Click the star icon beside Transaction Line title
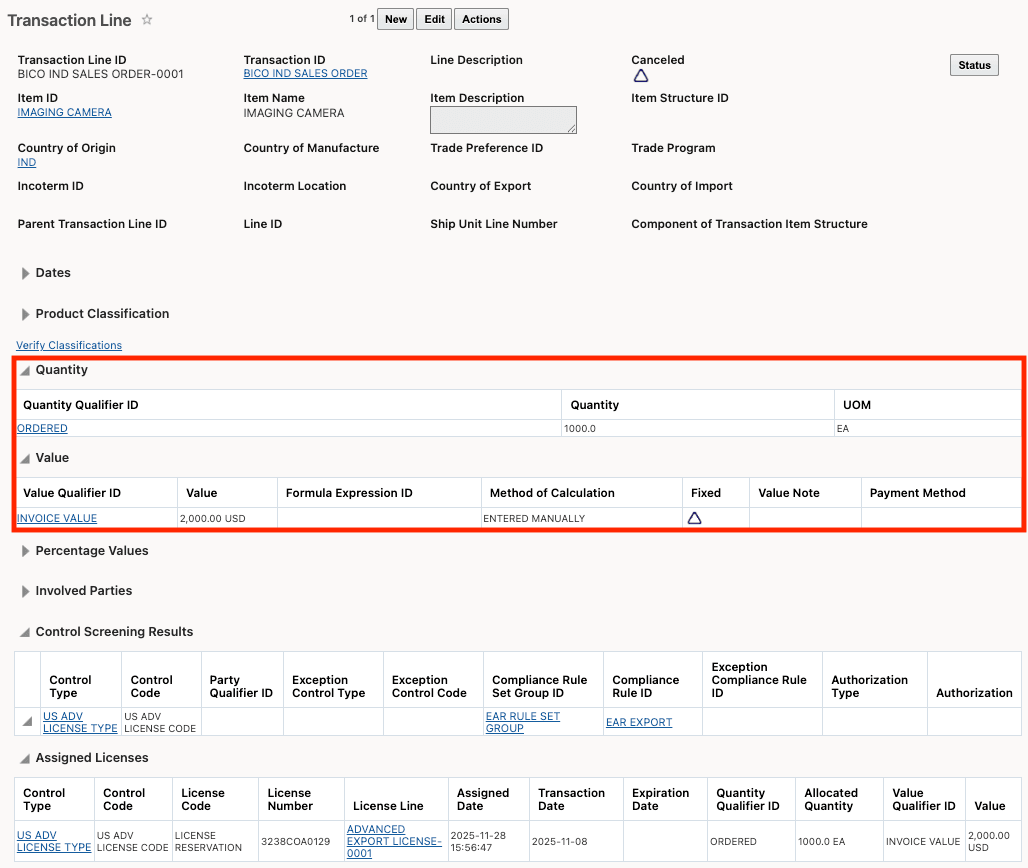Image resolution: width=1028 pixels, height=868 pixels. 148,20
